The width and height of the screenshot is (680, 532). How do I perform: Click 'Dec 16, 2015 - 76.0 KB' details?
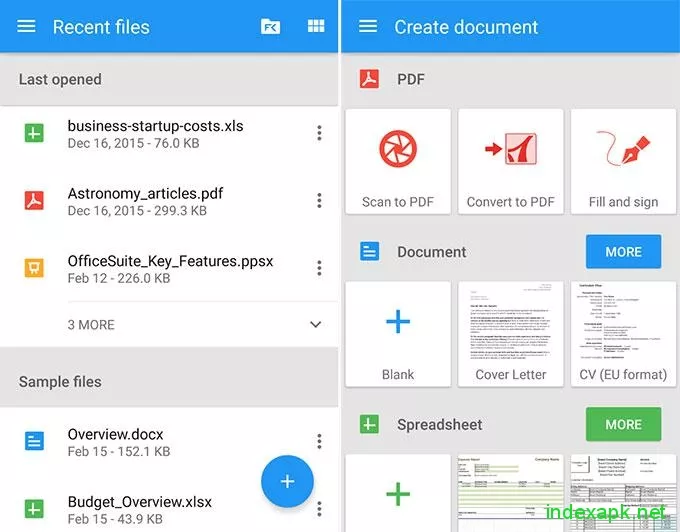[x=133, y=143]
